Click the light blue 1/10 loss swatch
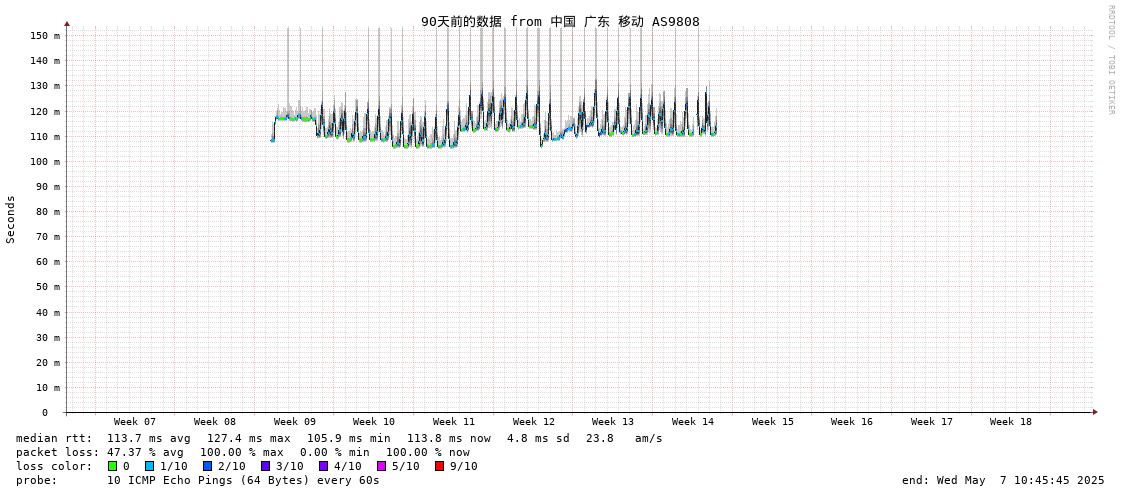The height and width of the screenshot is (494, 1121). tap(149, 466)
